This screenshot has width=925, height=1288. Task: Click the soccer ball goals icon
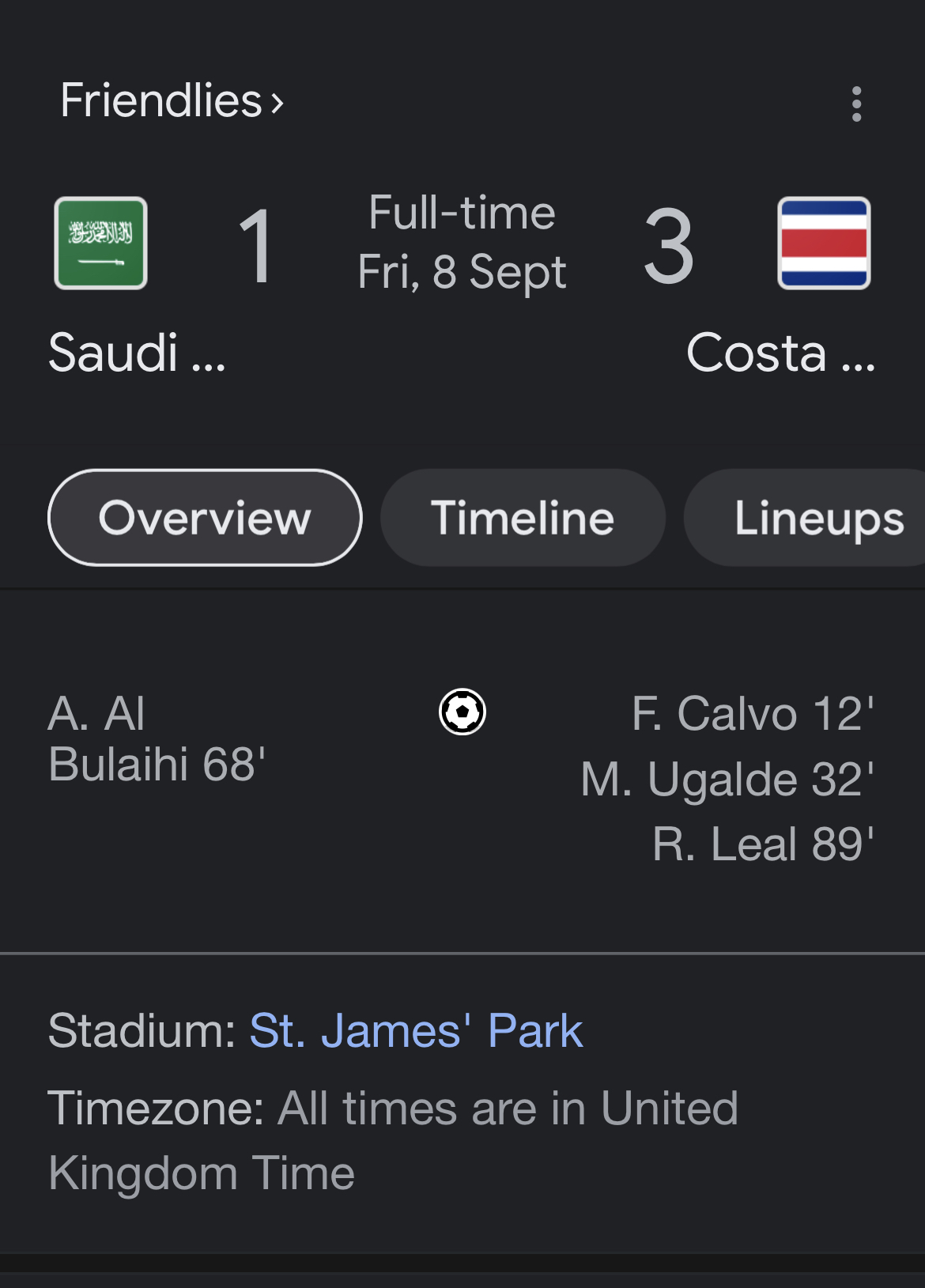coord(462,712)
